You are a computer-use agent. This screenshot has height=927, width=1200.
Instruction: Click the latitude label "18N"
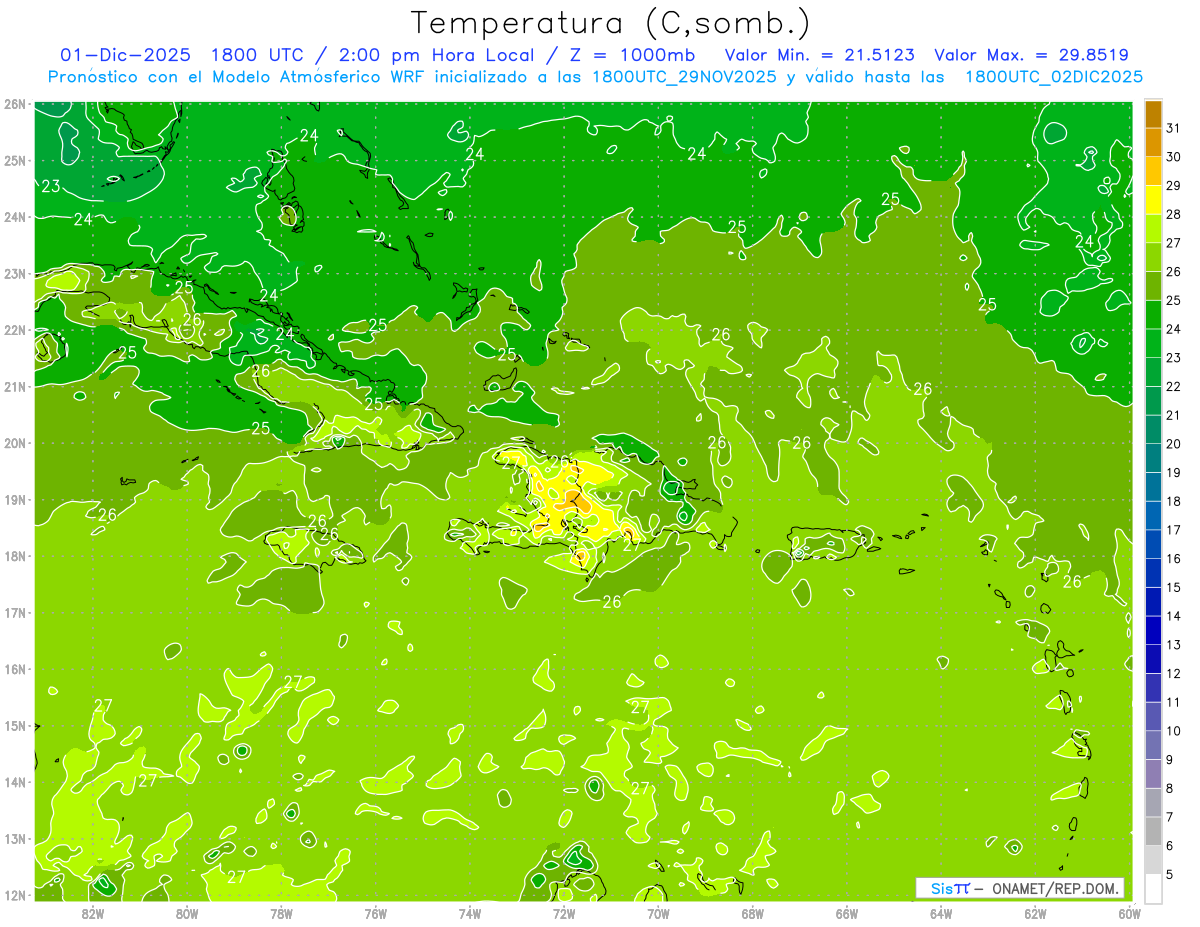(x=15, y=556)
